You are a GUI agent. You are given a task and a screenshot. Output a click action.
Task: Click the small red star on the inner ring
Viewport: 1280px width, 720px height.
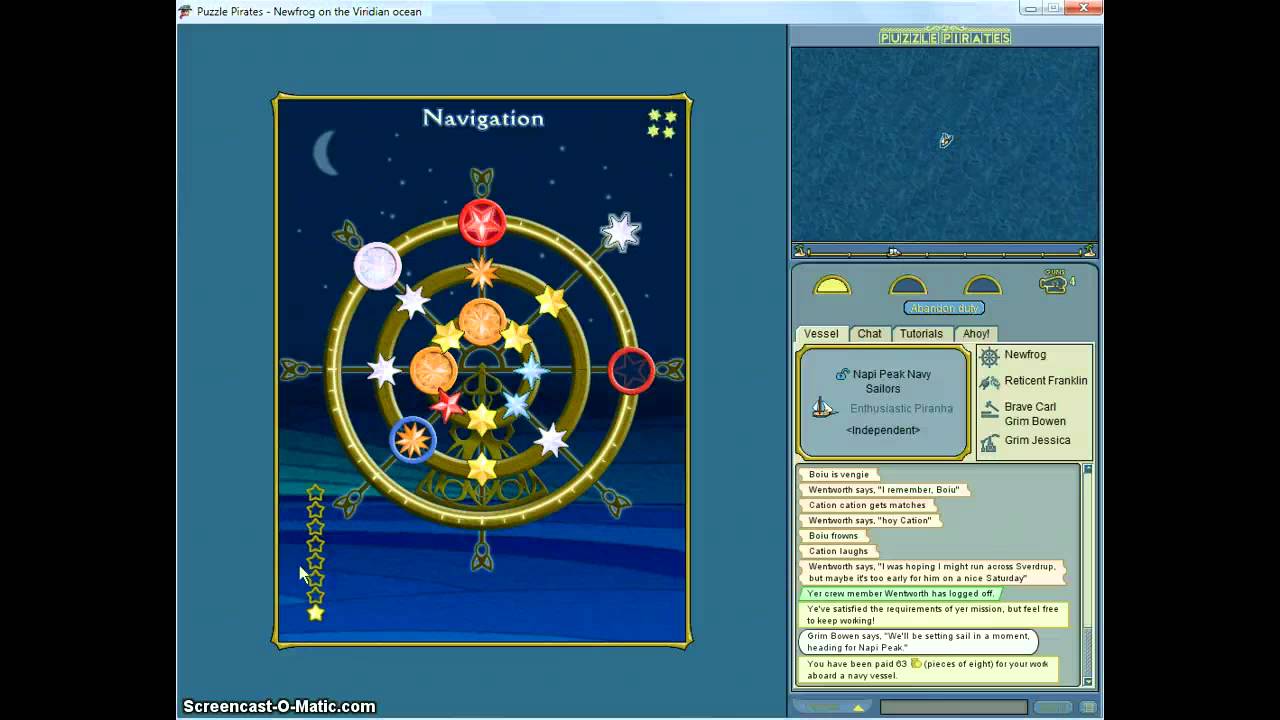447,405
